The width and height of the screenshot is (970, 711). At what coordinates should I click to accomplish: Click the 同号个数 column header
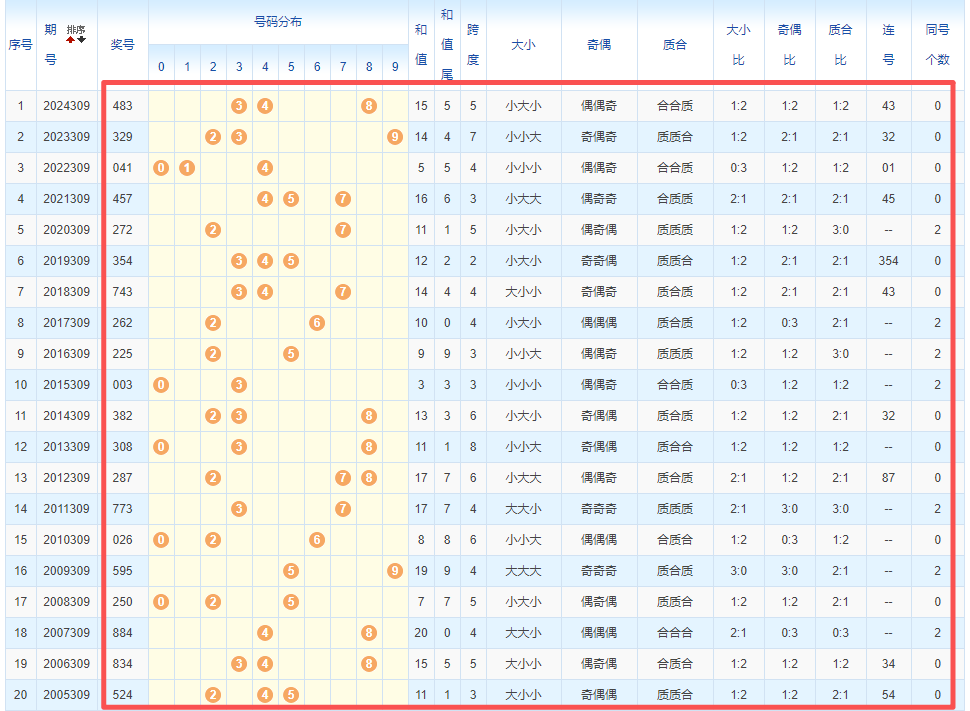(x=937, y=44)
